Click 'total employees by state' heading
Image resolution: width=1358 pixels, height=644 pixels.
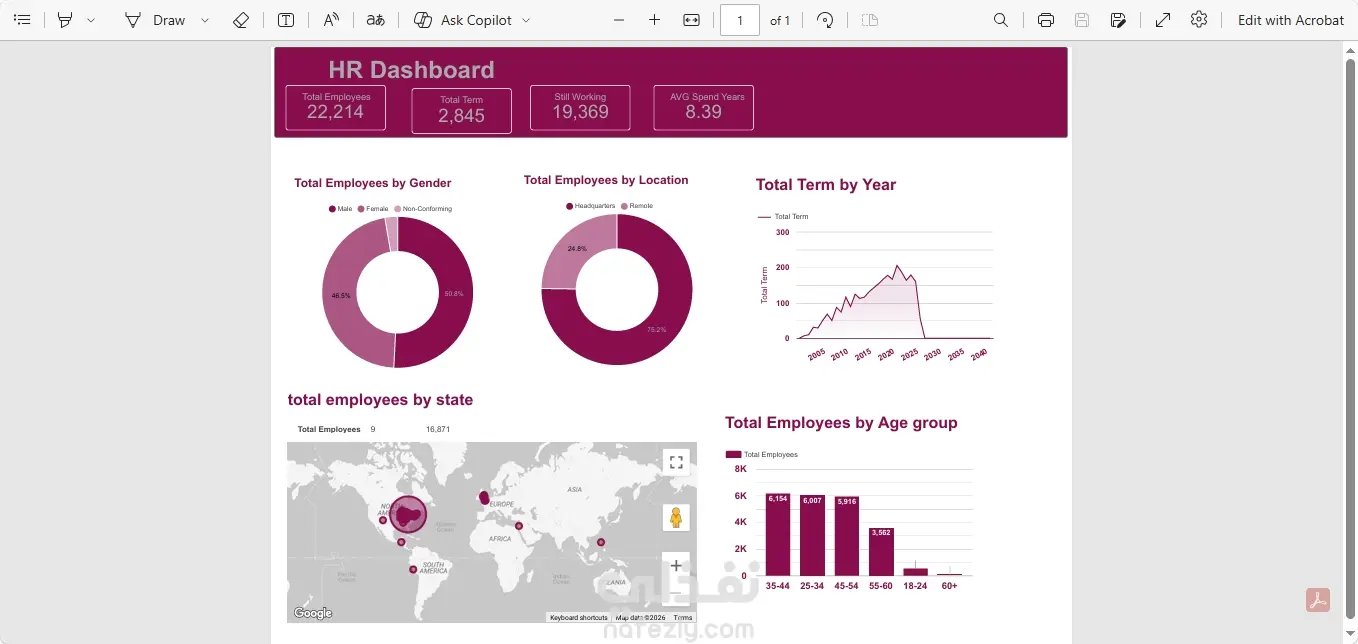[x=380, y=400]
